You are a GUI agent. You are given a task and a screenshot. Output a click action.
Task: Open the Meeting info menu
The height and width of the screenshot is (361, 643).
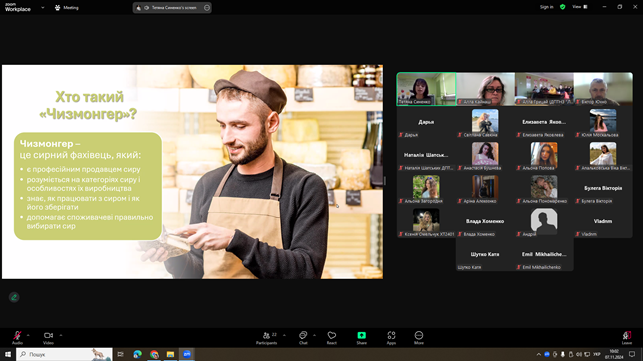point(66,7)
